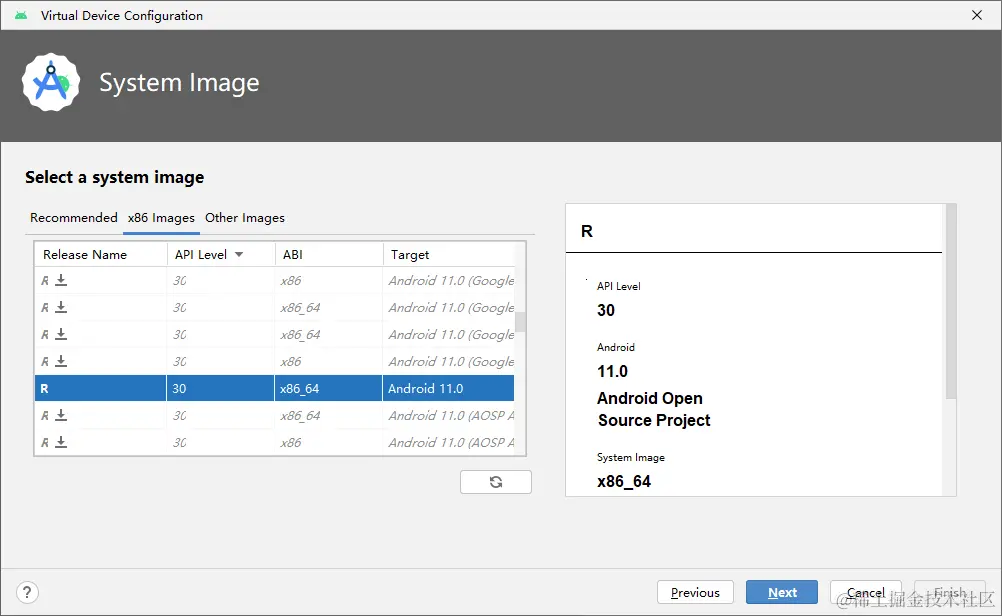
Task: Click download icon in row directly above selected R row
Action: [x=61, y=361]
